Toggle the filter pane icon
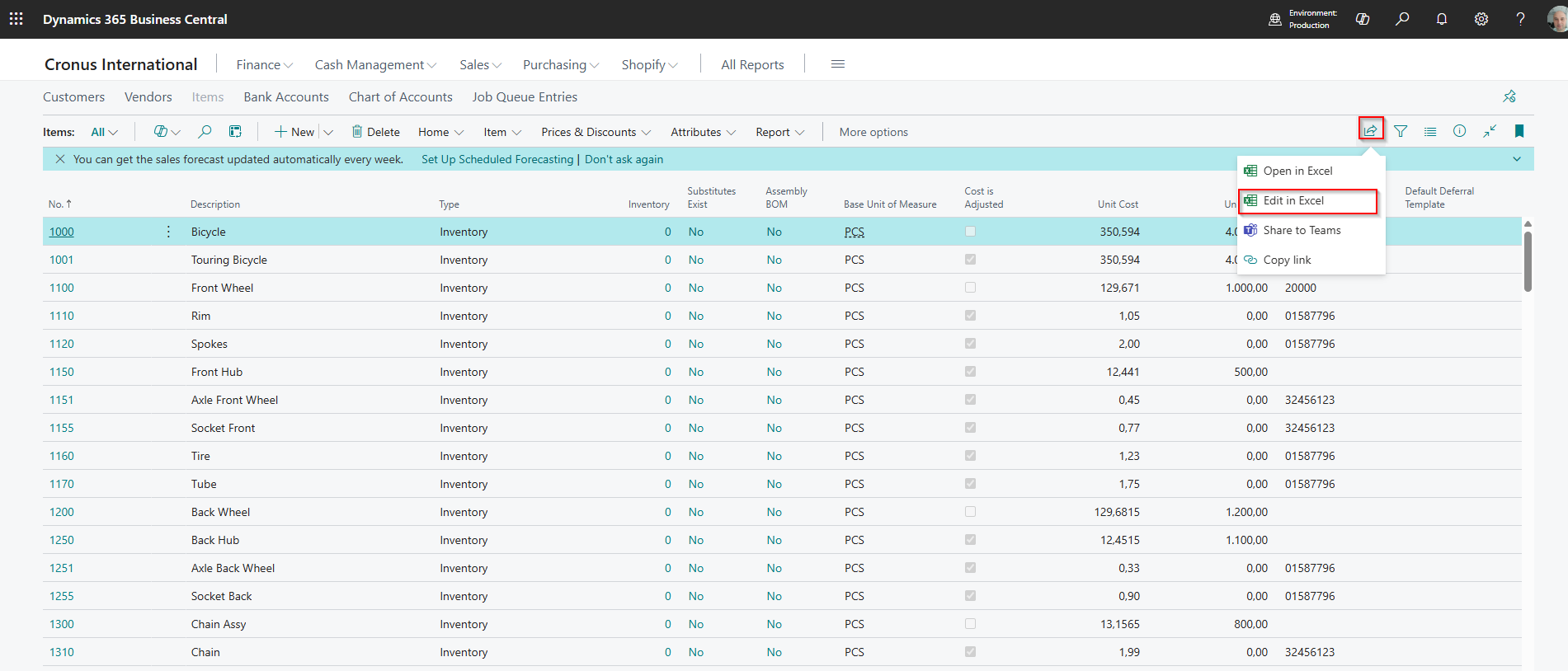 tap(1401, 131)
